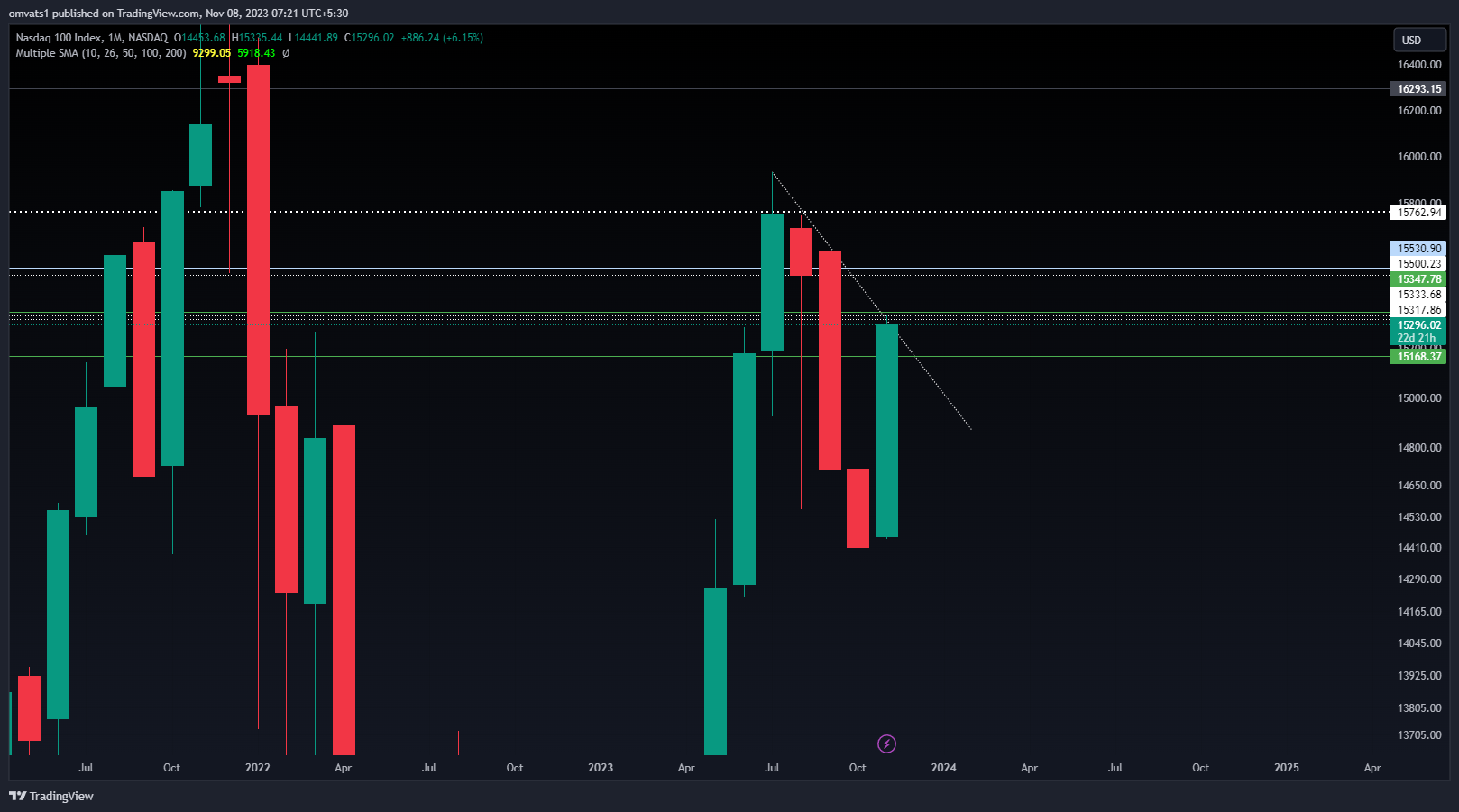This screenshot has height=812, width=1459.
Task: Click the TradingView logo at bottom left
Action: click(x=51, y=796)
